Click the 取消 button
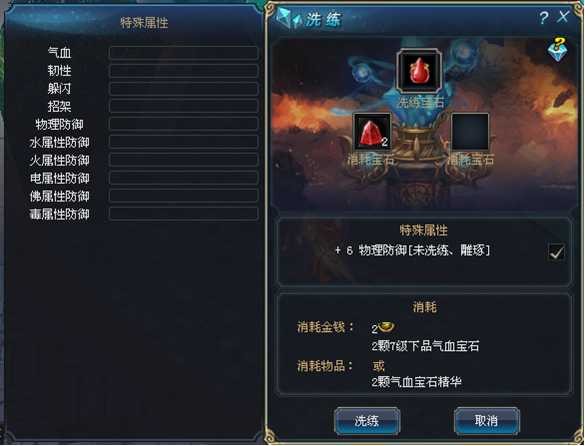This screenshot has width=585, height=446. click(x=486, y=421)
